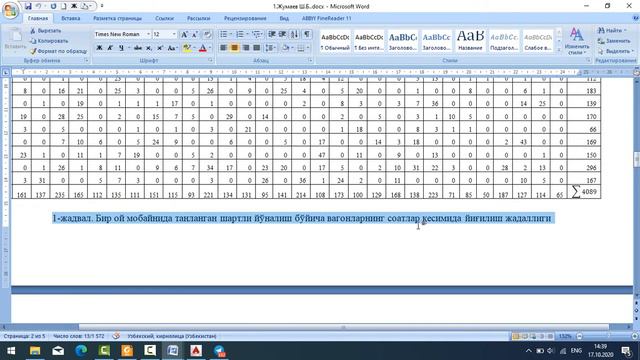Image resolution: width=640 pixels, height=360 pixels.
Task: Switch to the Вид tab
Action: pos(284,18)
